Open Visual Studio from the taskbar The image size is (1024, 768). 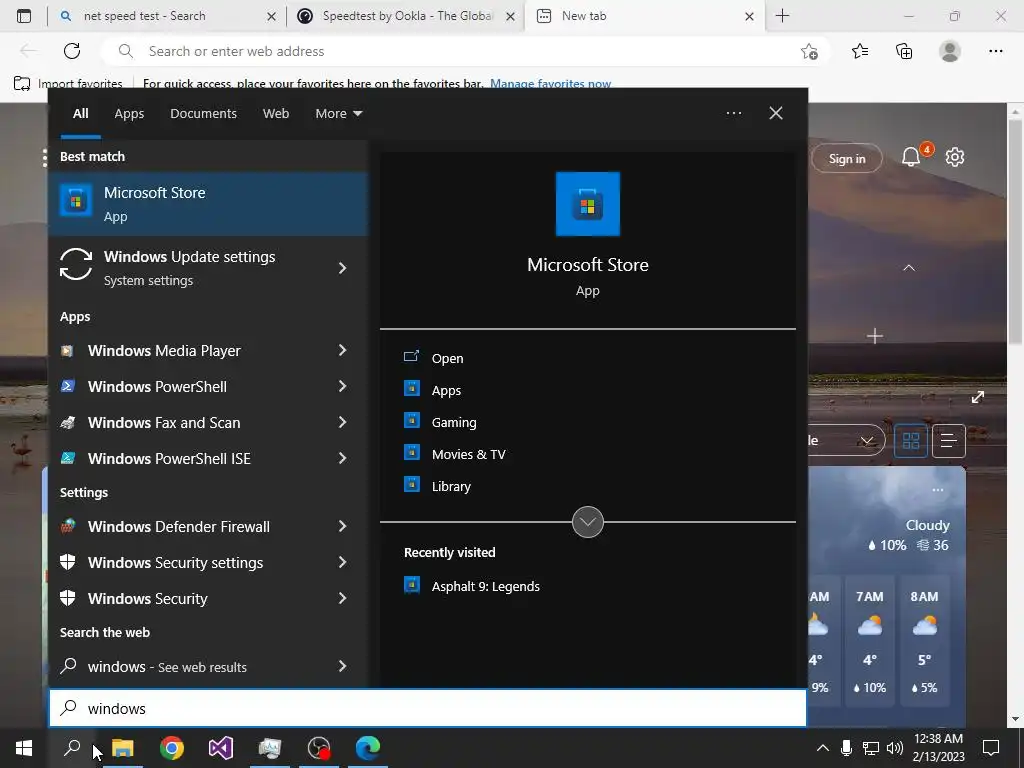pos(221,748)
